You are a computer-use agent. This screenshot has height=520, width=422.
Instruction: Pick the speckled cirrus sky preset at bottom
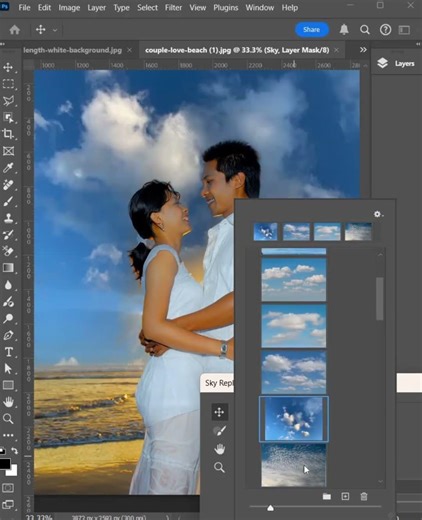click(294, 465)
